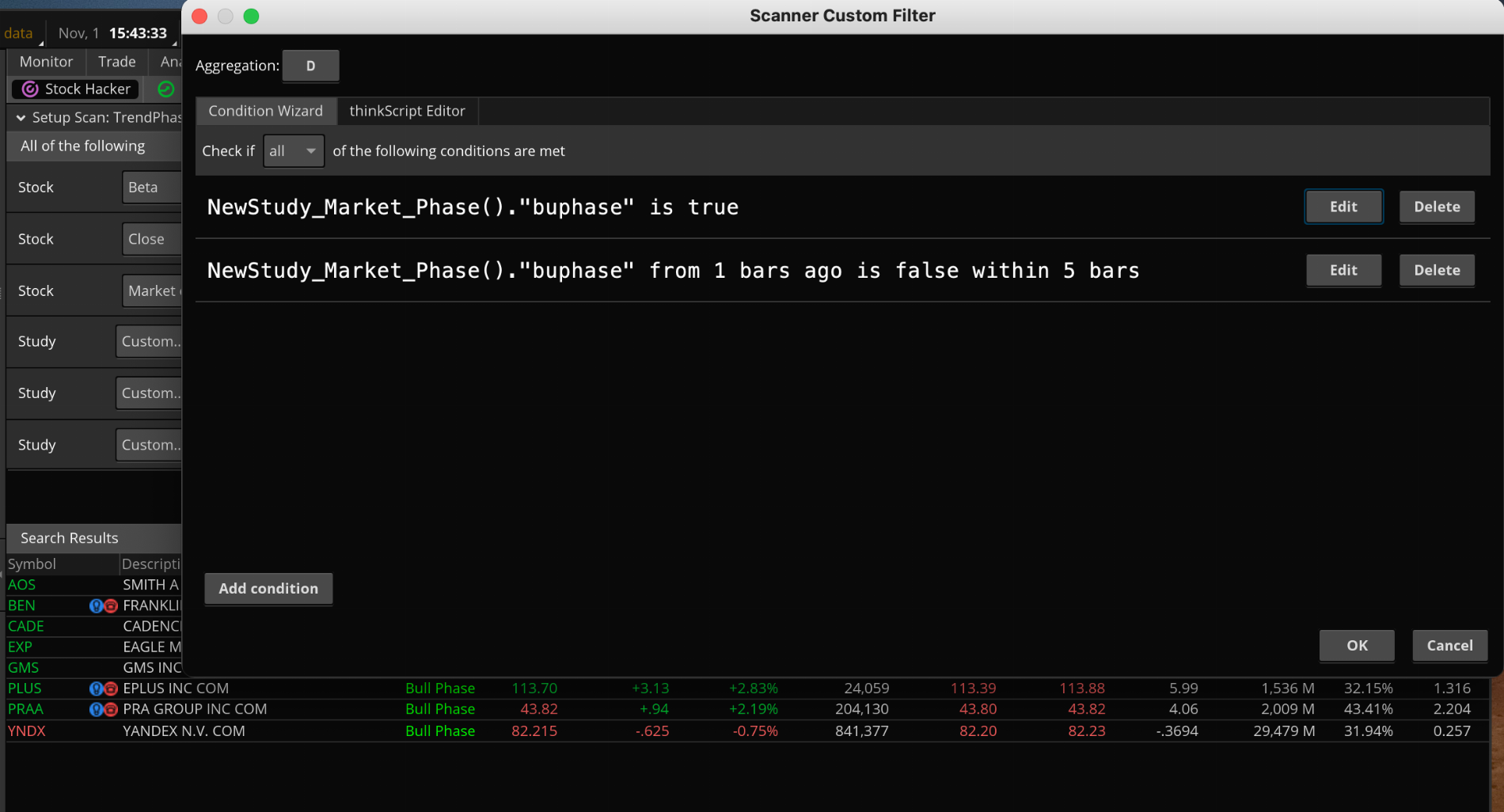Open the Aggregation period D selector

310,66
